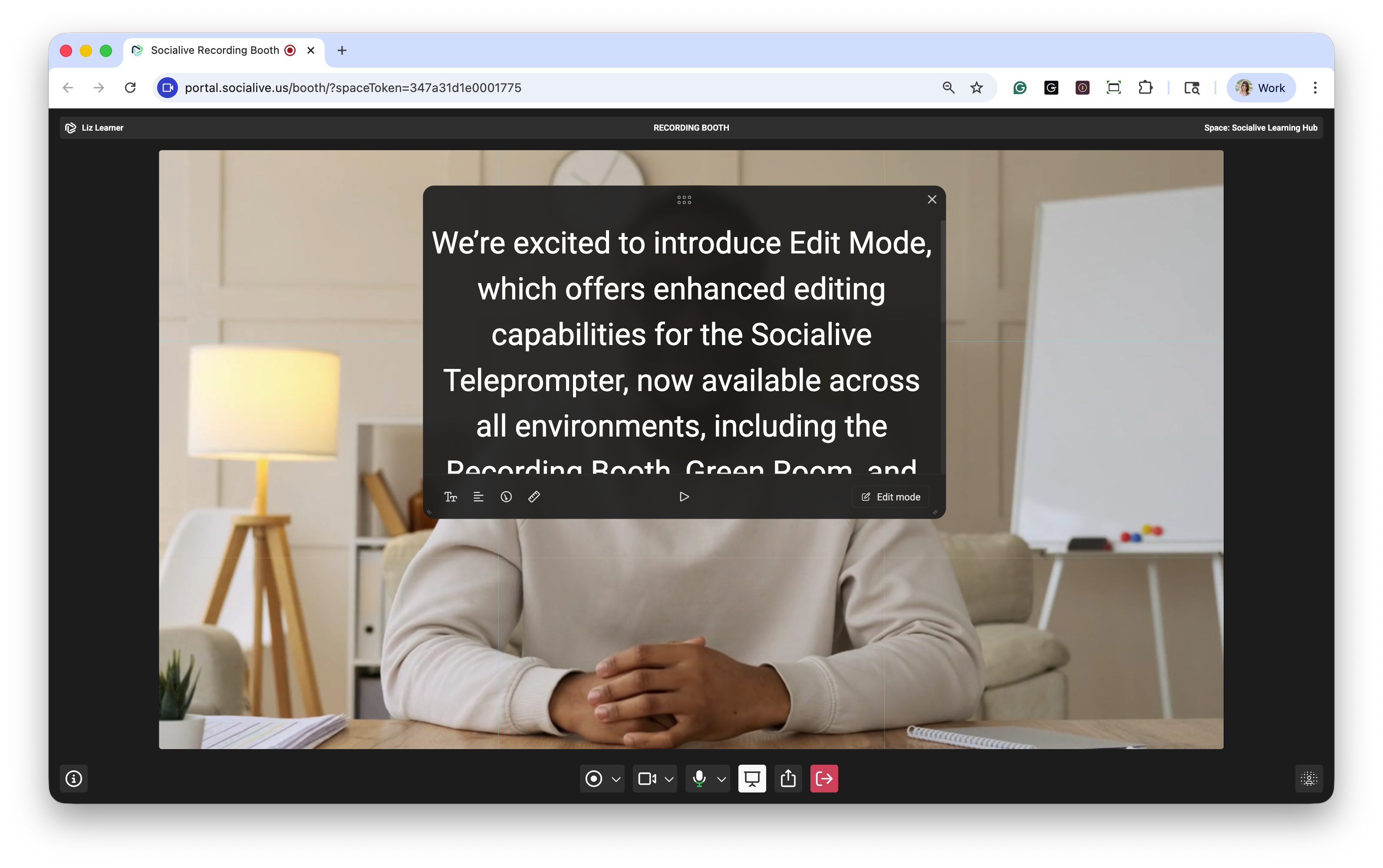Toggle the camera on or off
The width and height of the screenshot is (1383, 868).
coord(647,779)
